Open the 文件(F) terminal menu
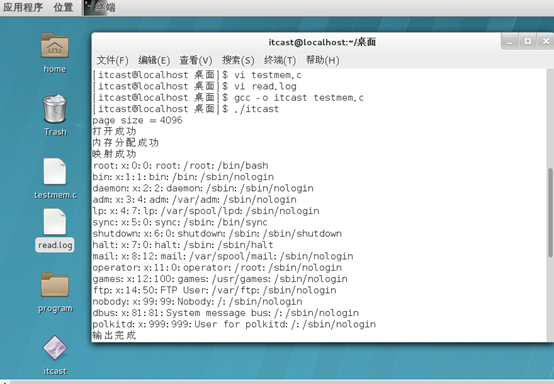Viewport: 554px width, 384px height. point(112,60)
